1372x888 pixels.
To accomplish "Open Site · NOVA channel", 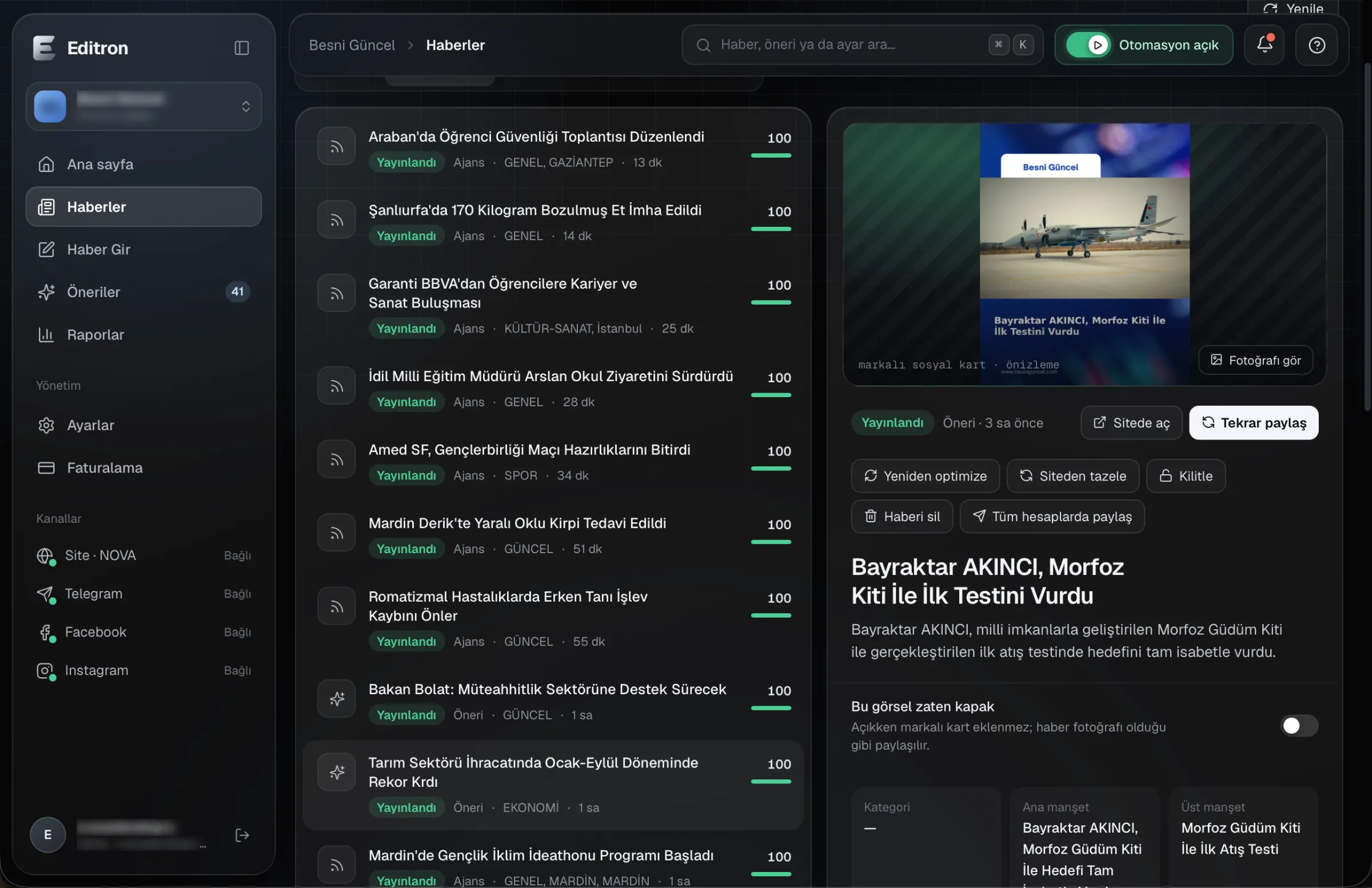I will click(143, 555).
